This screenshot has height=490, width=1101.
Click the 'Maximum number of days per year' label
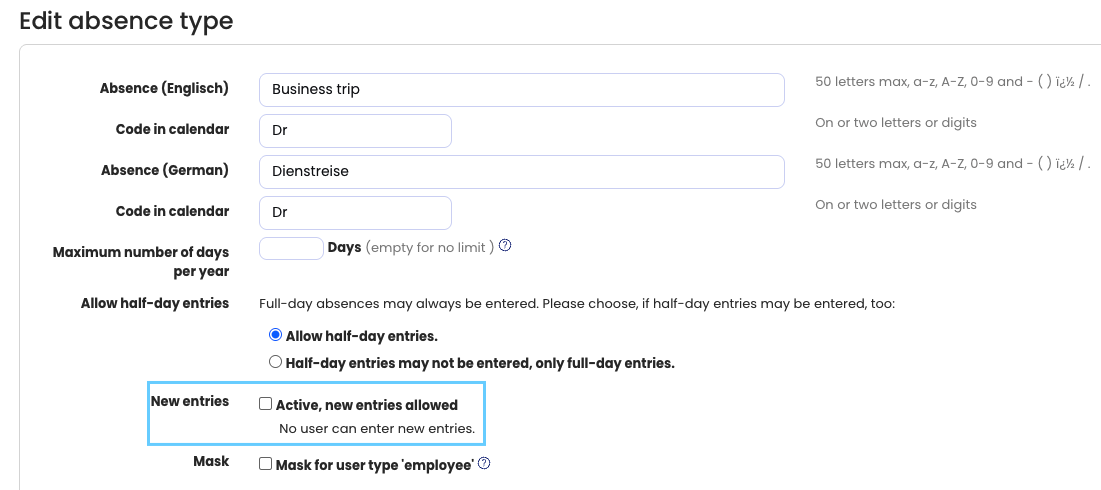(141, 261)
